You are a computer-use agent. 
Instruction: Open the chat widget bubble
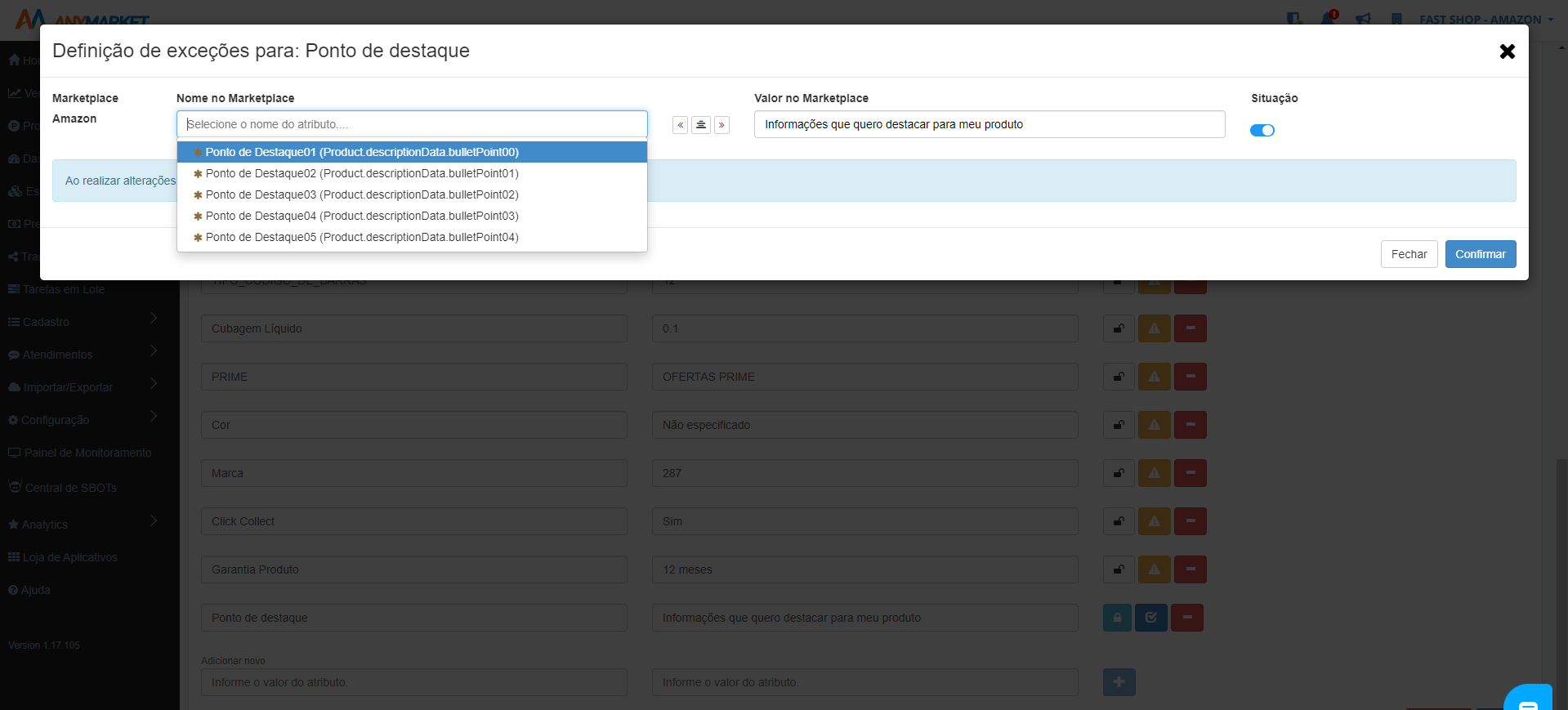[x=1528, y=699]
